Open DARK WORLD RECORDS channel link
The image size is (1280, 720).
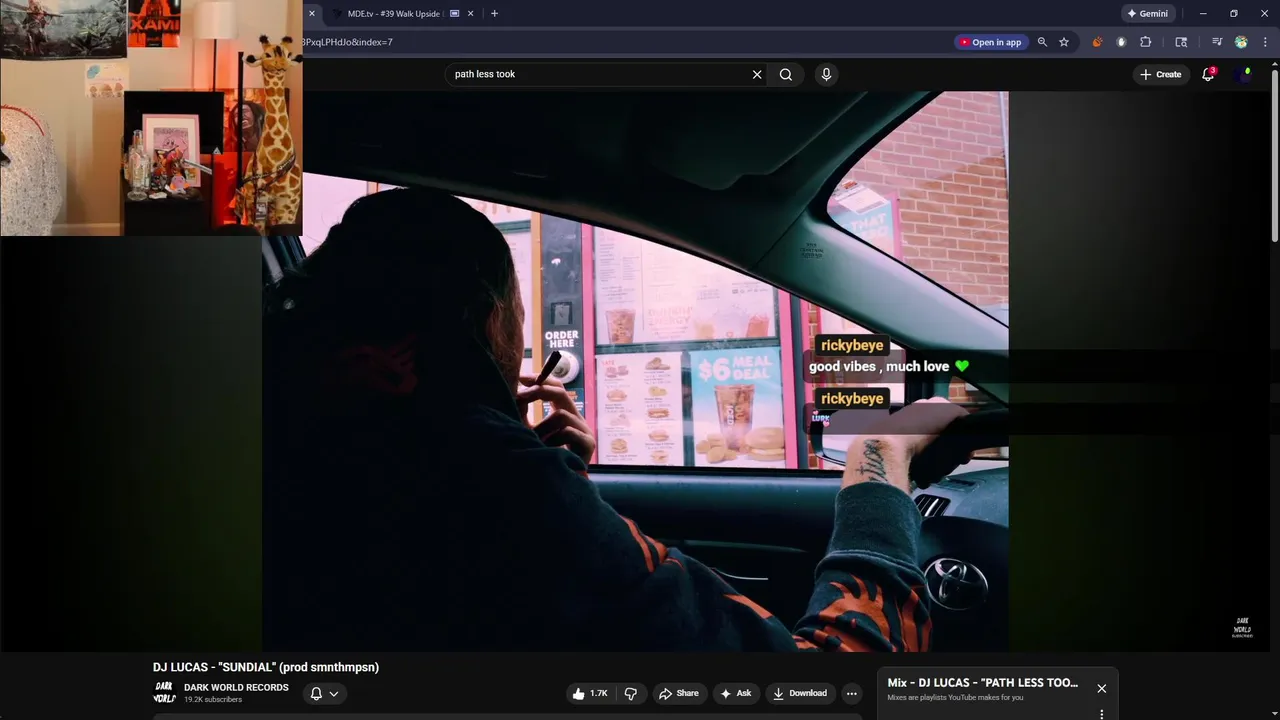point(236,687)
